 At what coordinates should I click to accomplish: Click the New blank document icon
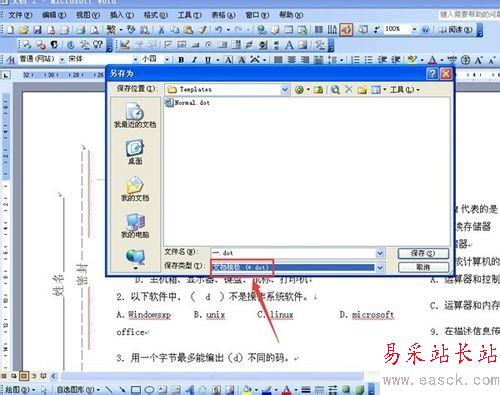coord(10,30)
